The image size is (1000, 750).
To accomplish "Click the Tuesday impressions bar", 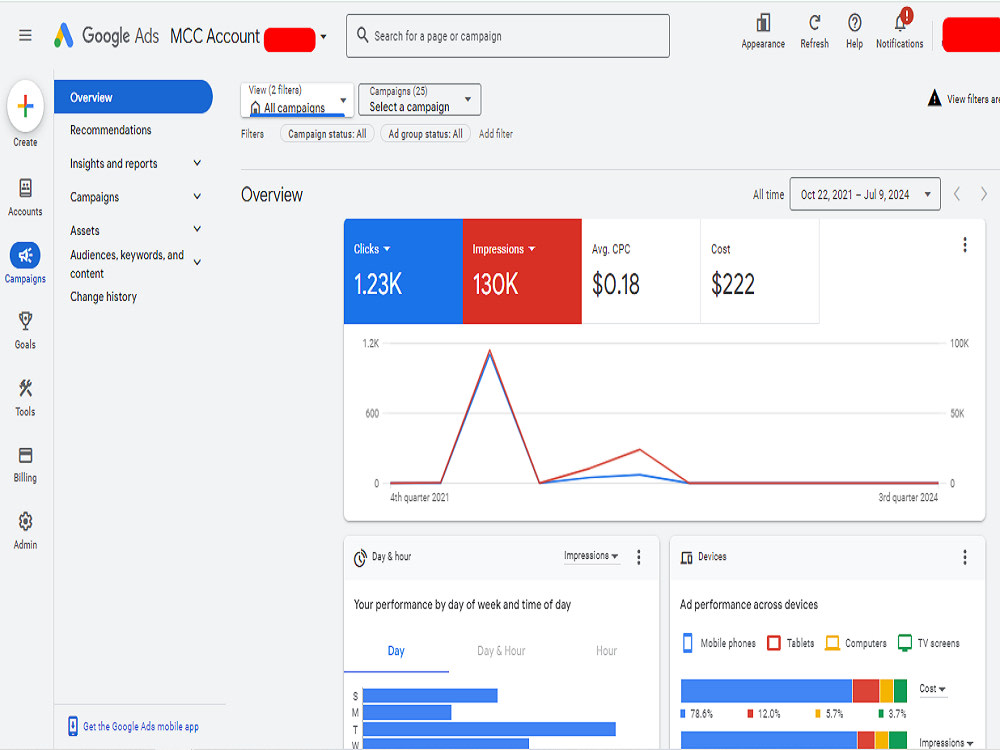I will (489, 728).
